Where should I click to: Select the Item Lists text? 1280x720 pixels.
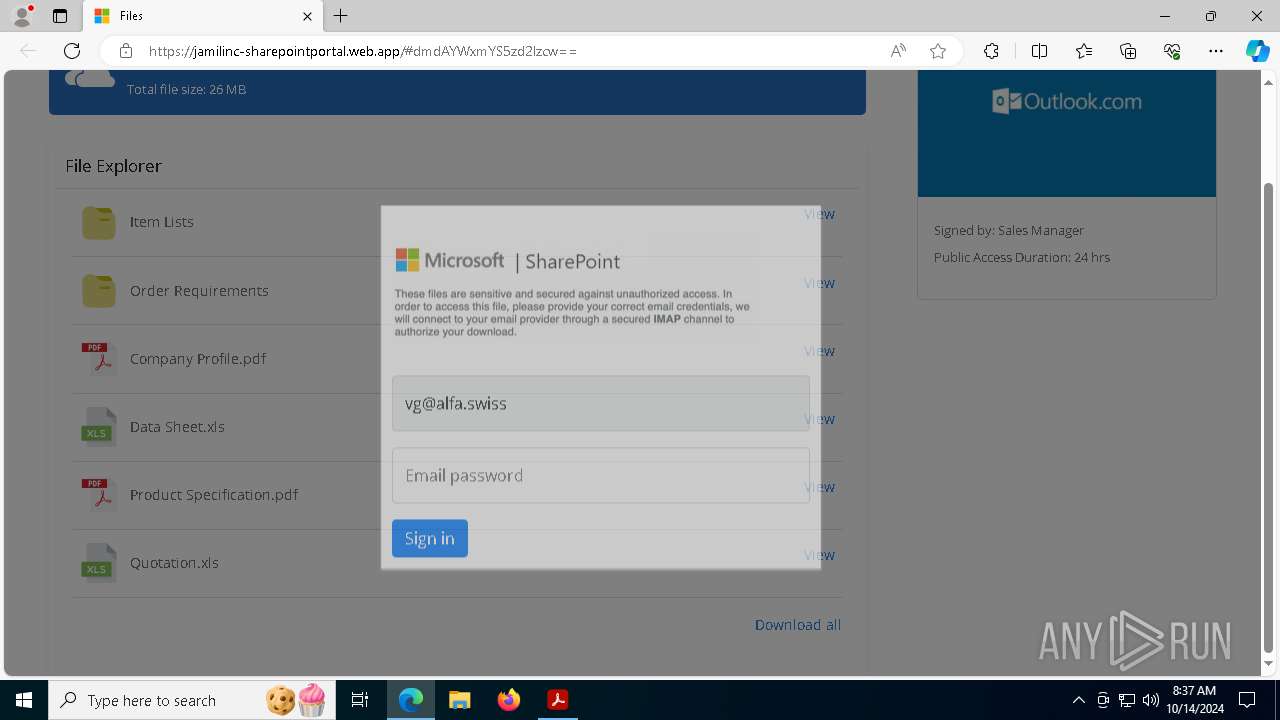[162, 222]
